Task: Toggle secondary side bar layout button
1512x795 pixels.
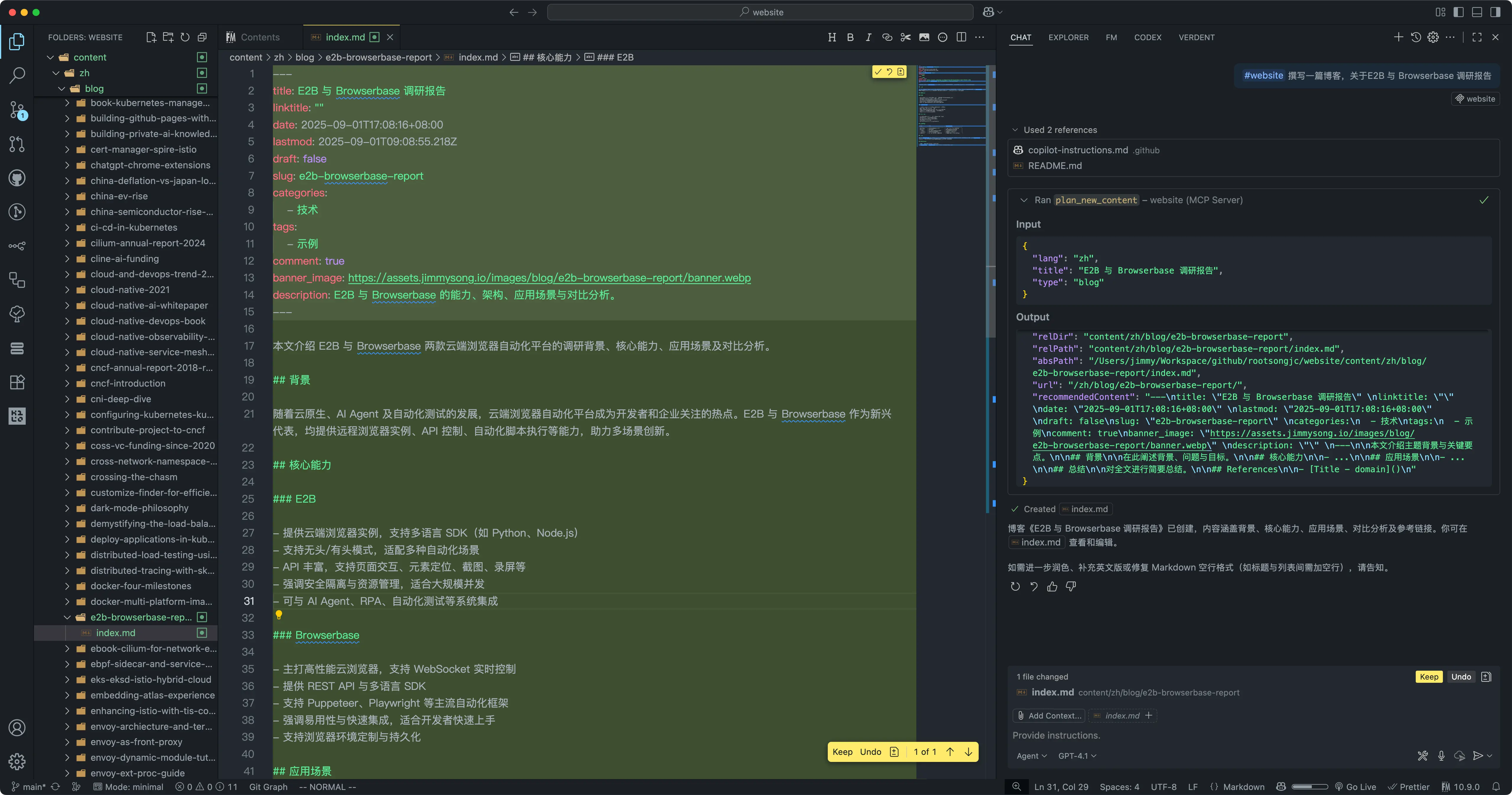Action: pyautogui.click(x=1495, y=12)
